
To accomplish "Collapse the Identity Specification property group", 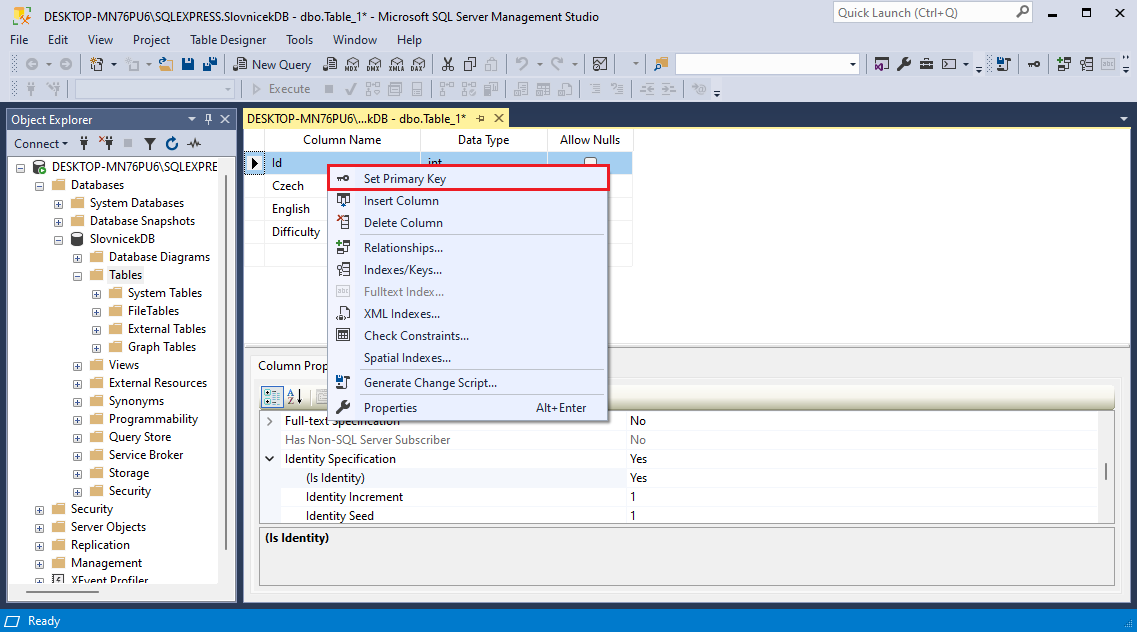I will click(270, 459).
